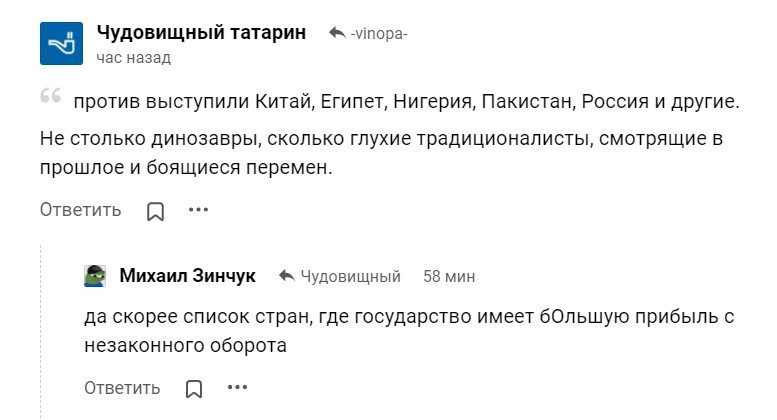Image resolution: width=777 pixels, height=420 pixels.
Task: Jump to parent comment by -vinopa-
Action: pyautogui.click(x=379, y=34)
